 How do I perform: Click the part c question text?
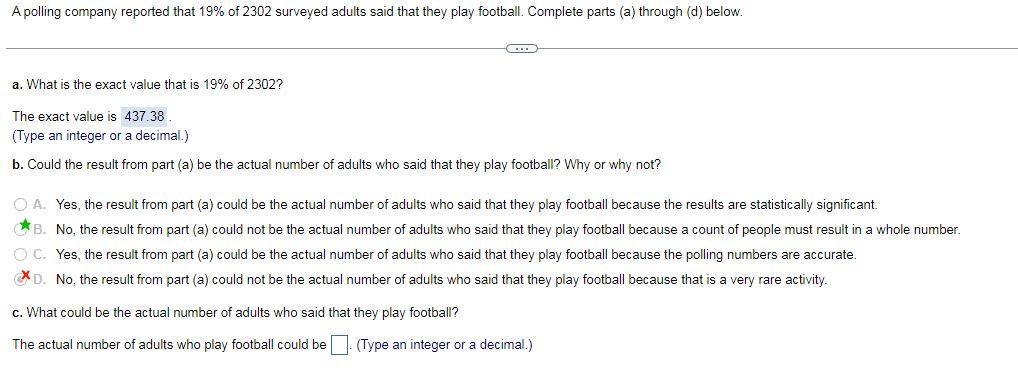235,312
